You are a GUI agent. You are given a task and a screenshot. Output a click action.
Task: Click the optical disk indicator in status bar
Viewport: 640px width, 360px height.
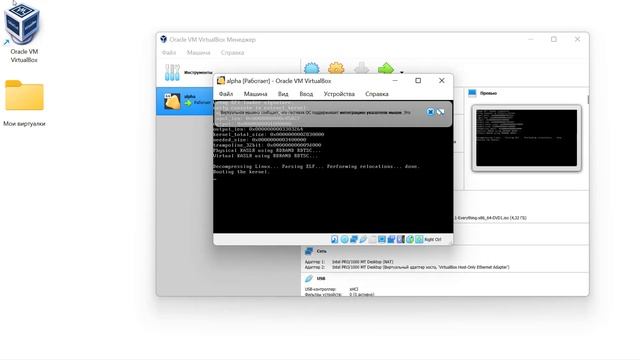[x=344, y=239]
